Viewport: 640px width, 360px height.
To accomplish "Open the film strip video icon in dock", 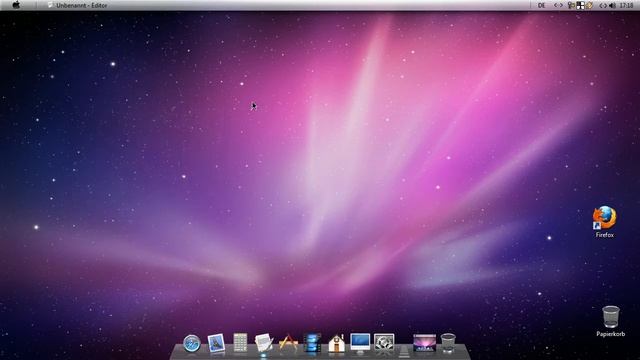I will (312, 342).
